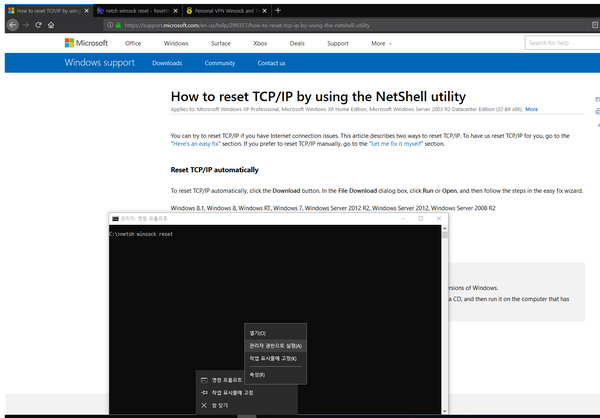Click the browser address bar URL
600x418 pixels.
[x=247, y=25]
